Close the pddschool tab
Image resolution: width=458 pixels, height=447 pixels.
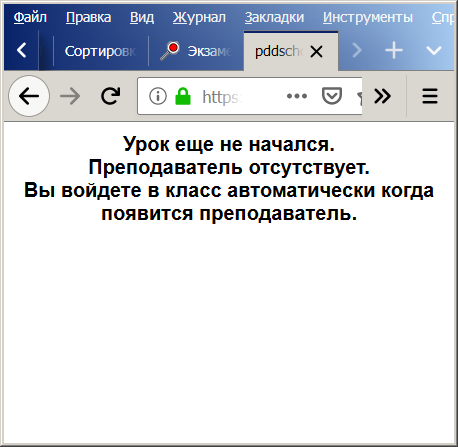pos(316,52)
